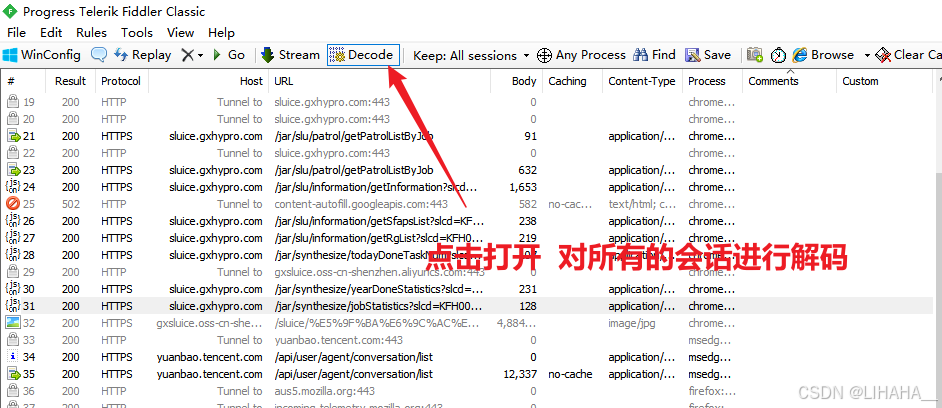Open the File menu
The height and width of the screenshot is (408, 942).
click(16, 33)
